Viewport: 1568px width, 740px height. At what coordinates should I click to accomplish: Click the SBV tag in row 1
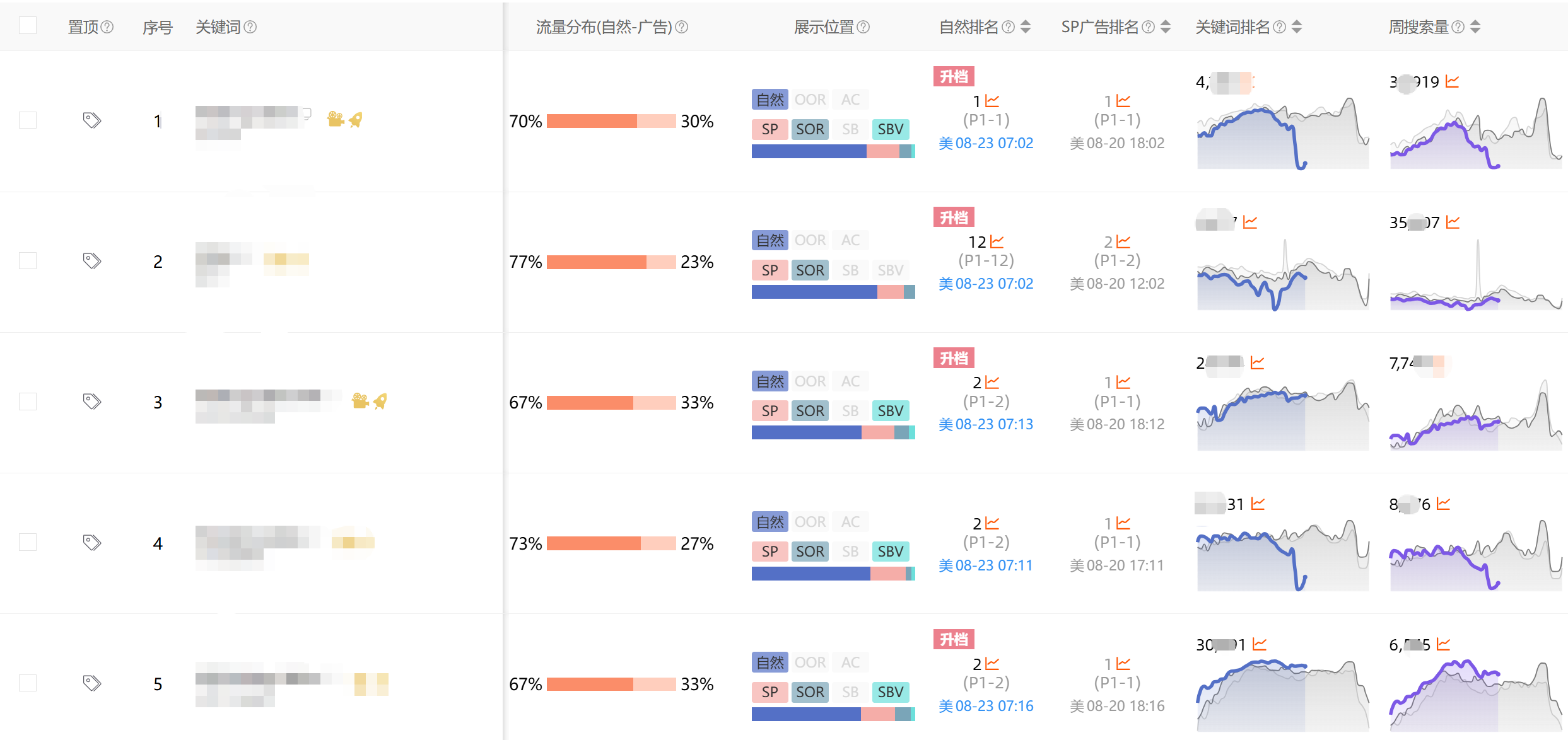point(891,129)
